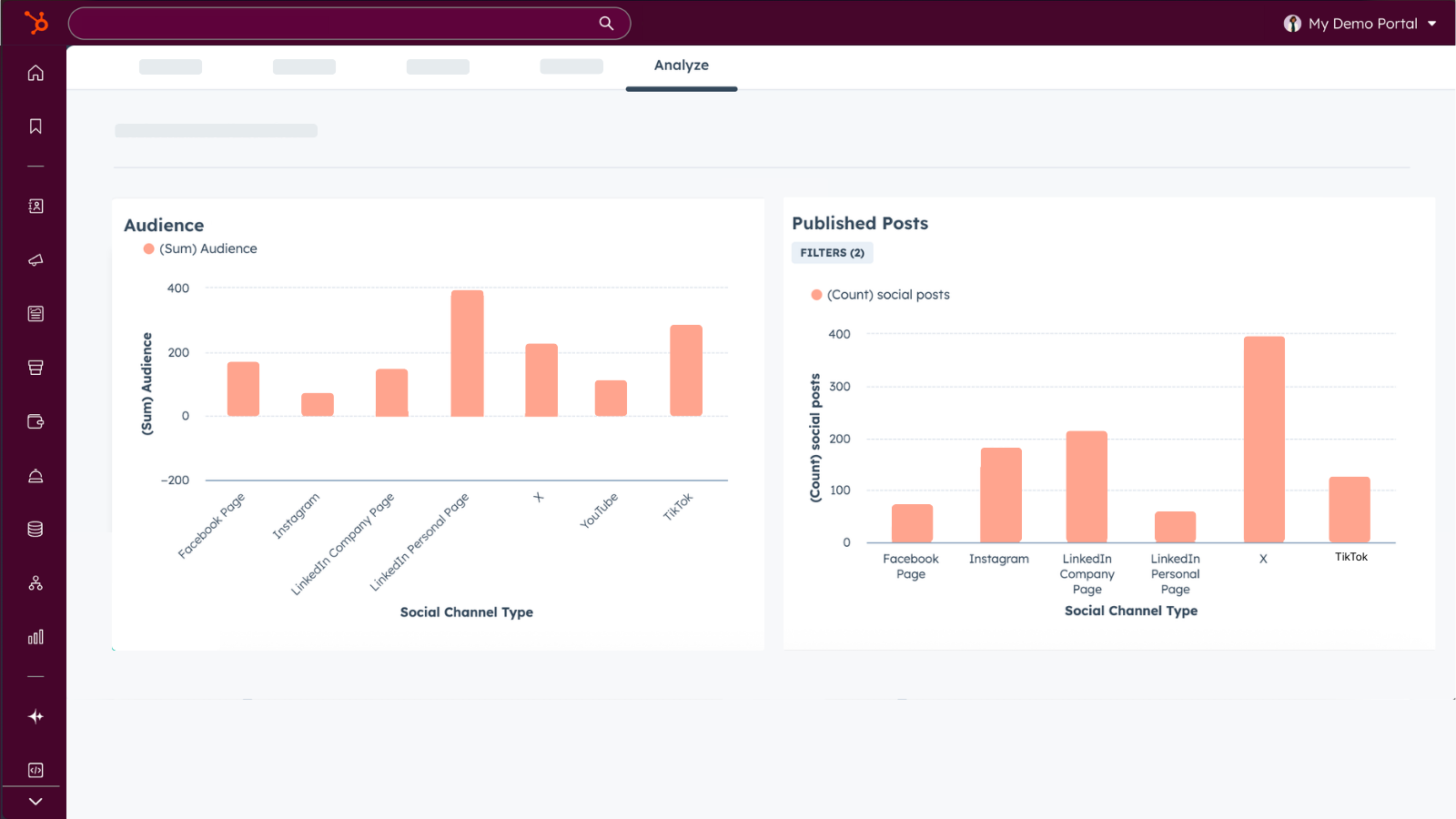The image size is (1456, 819).
Task: Click the Breeze AI sparkle icon
Action: 35,716
